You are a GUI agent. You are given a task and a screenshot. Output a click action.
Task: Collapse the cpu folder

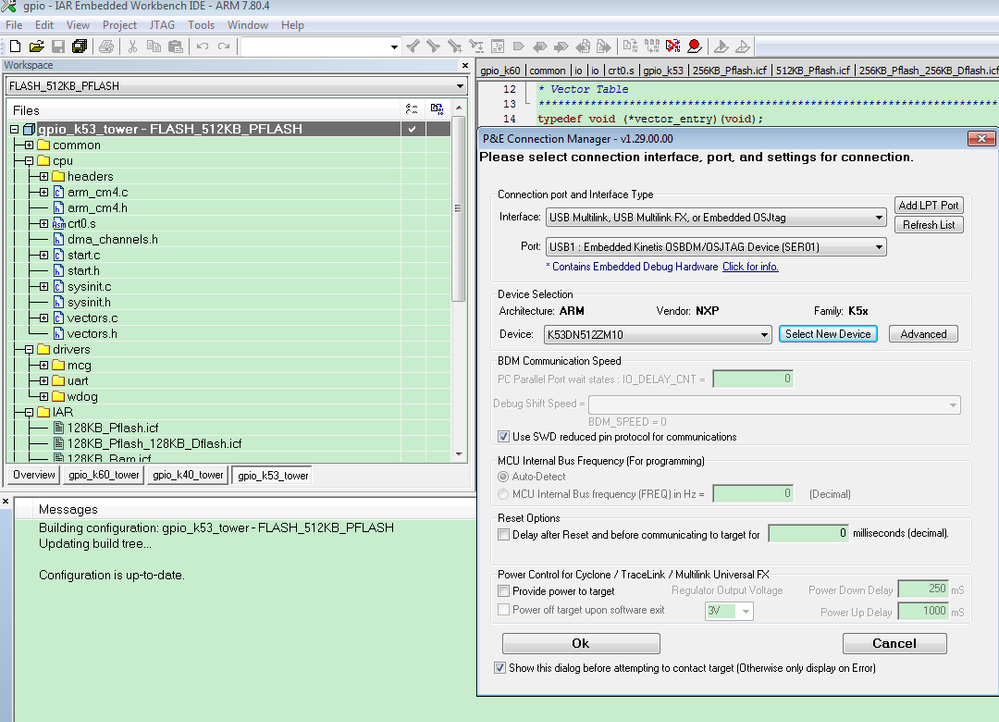(29, 161)
